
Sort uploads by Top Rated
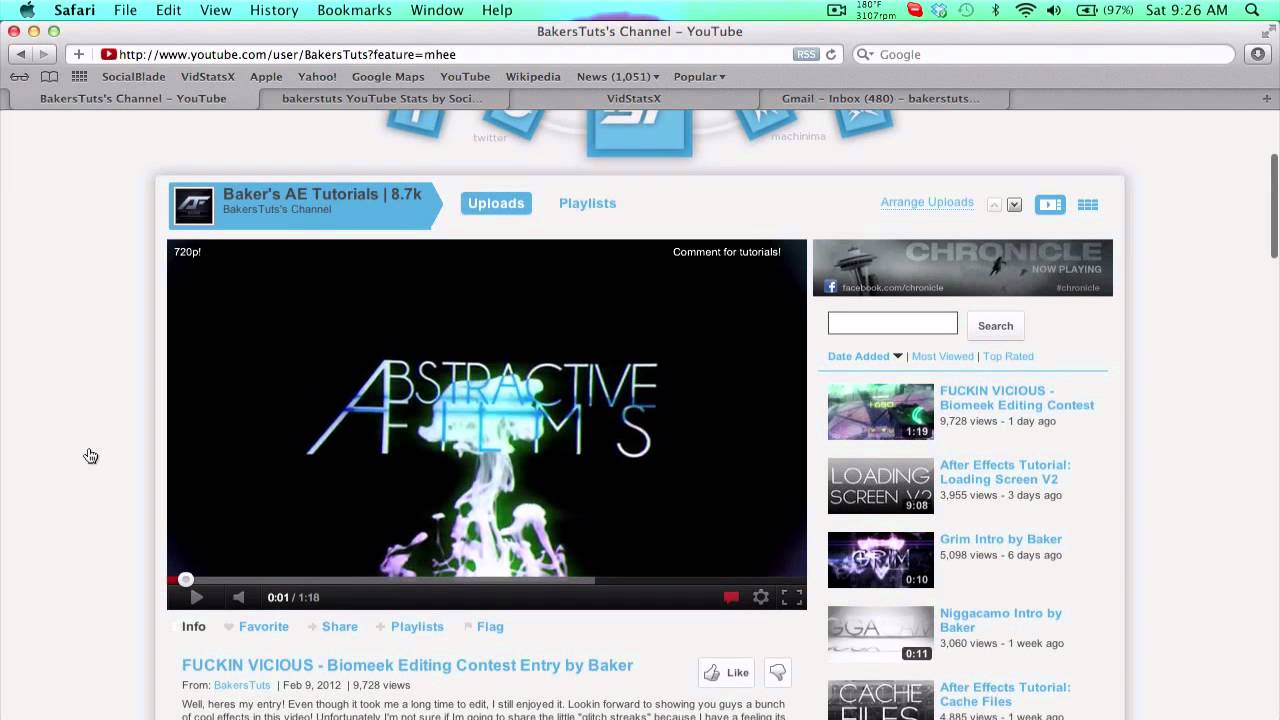(1008, 356)
